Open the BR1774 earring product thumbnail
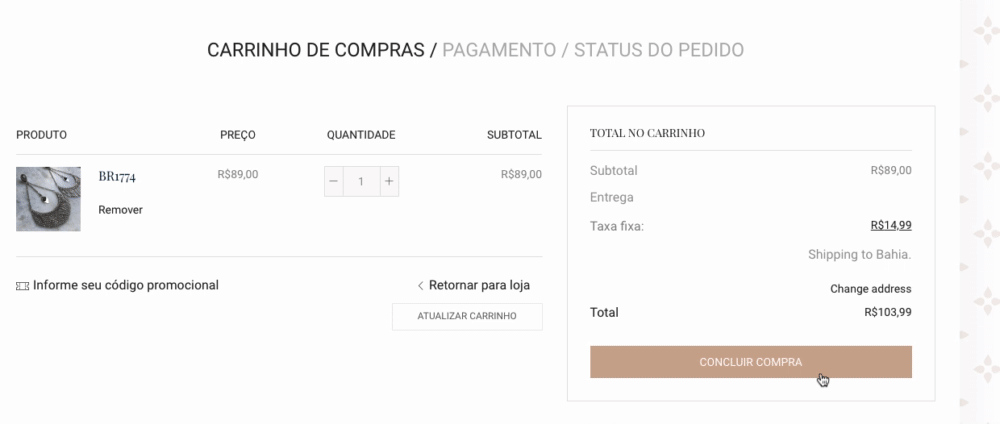Image resolution: width=1000 pixels, height=424 pixels. pyautogui.click(x=48, y=199)
